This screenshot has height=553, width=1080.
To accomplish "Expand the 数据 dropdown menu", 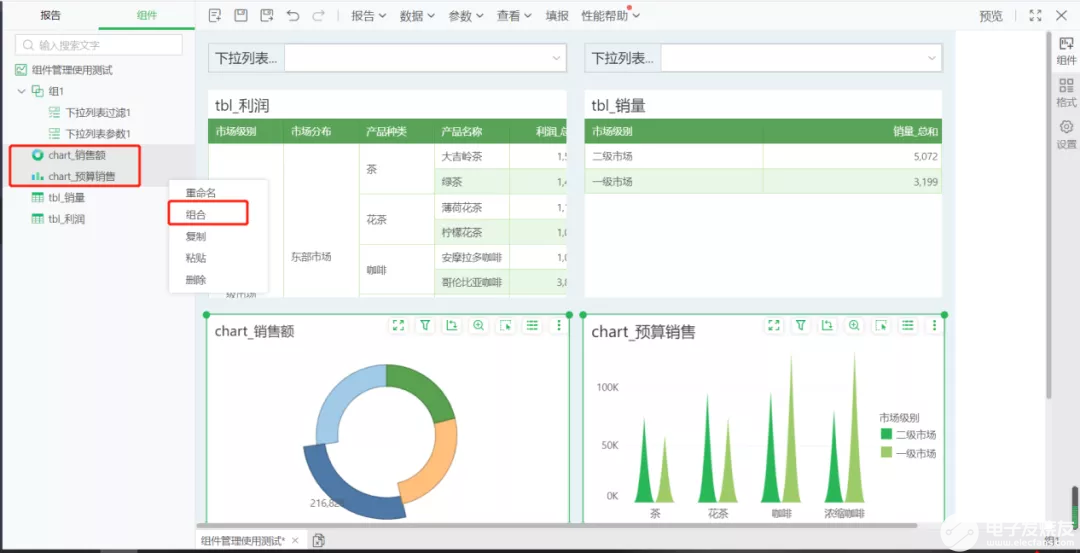I will tap(417, 16).
